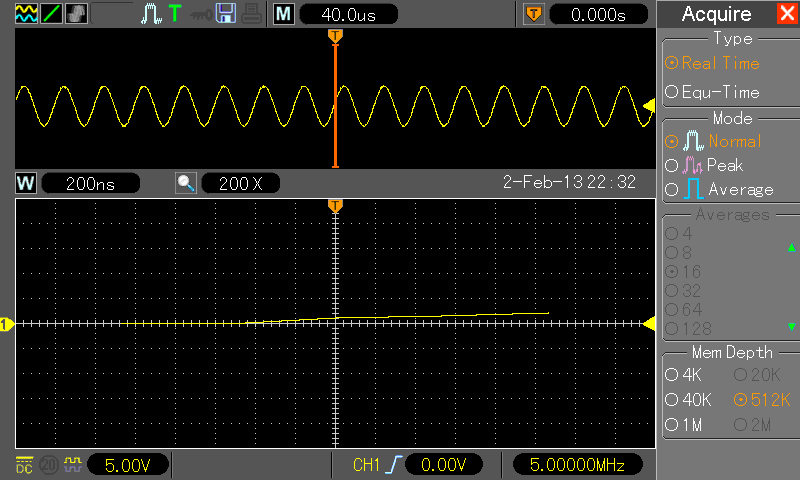800x480 pixels.
Task: Click the gray key lock icon
Action: coord(201,15)
